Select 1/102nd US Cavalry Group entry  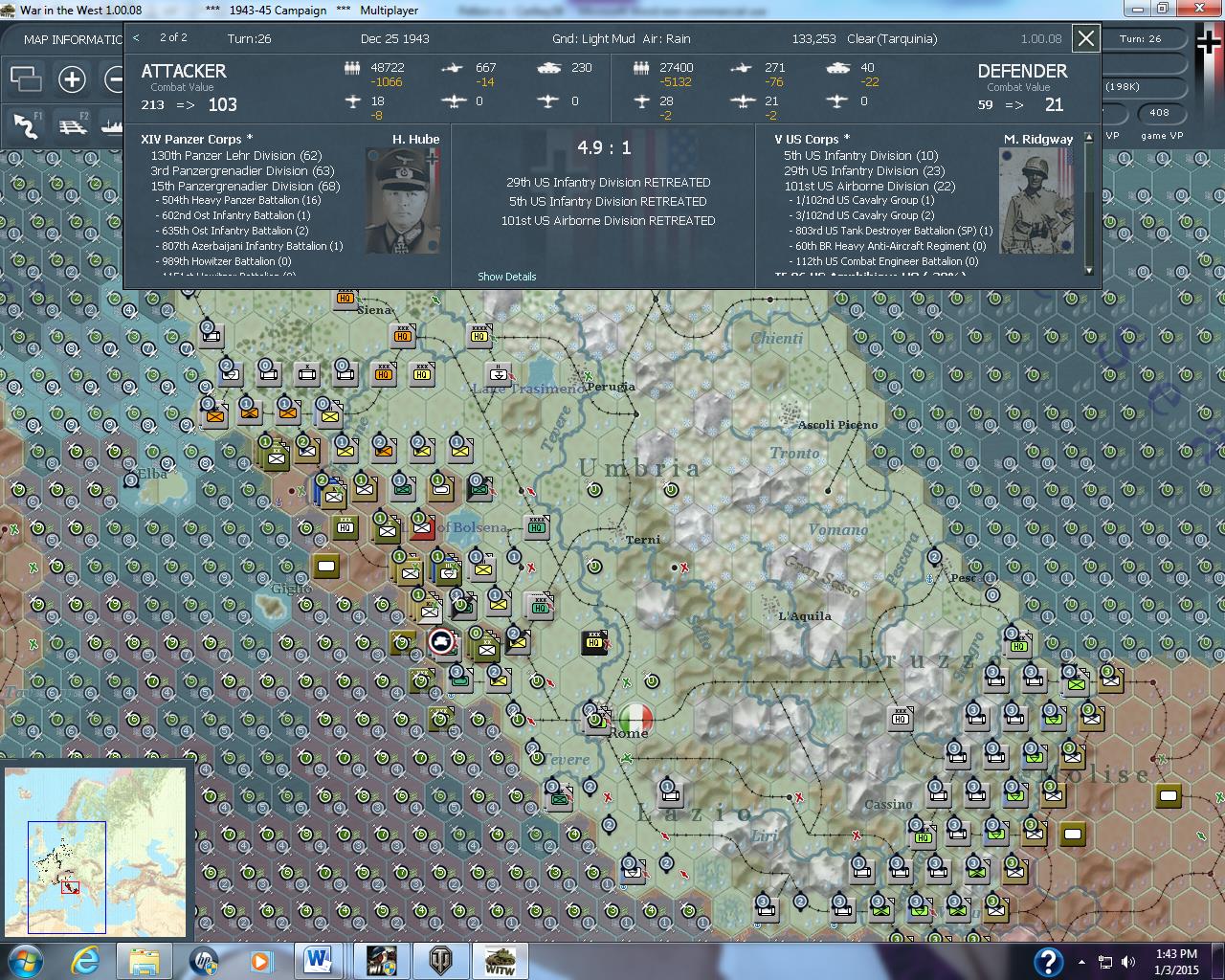[x=861, y=201]
